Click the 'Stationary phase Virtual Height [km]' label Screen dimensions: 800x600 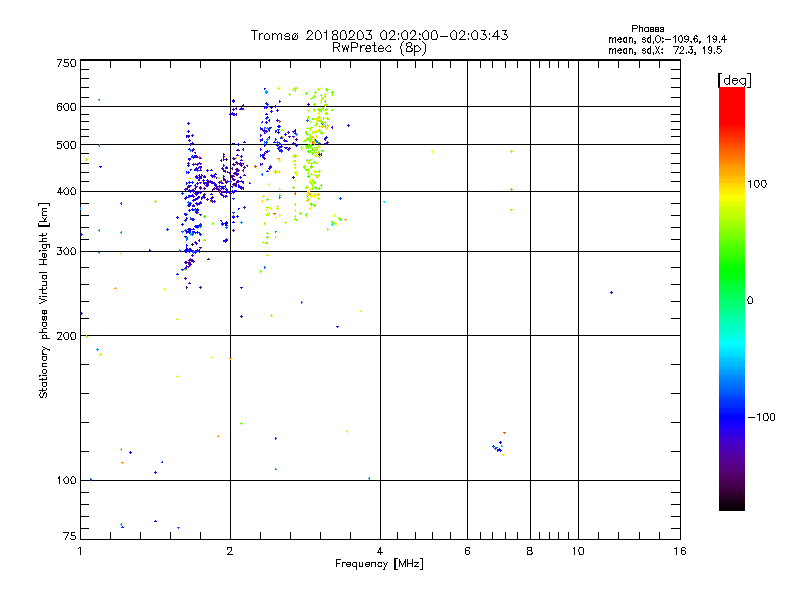click(x=44, y=300)
